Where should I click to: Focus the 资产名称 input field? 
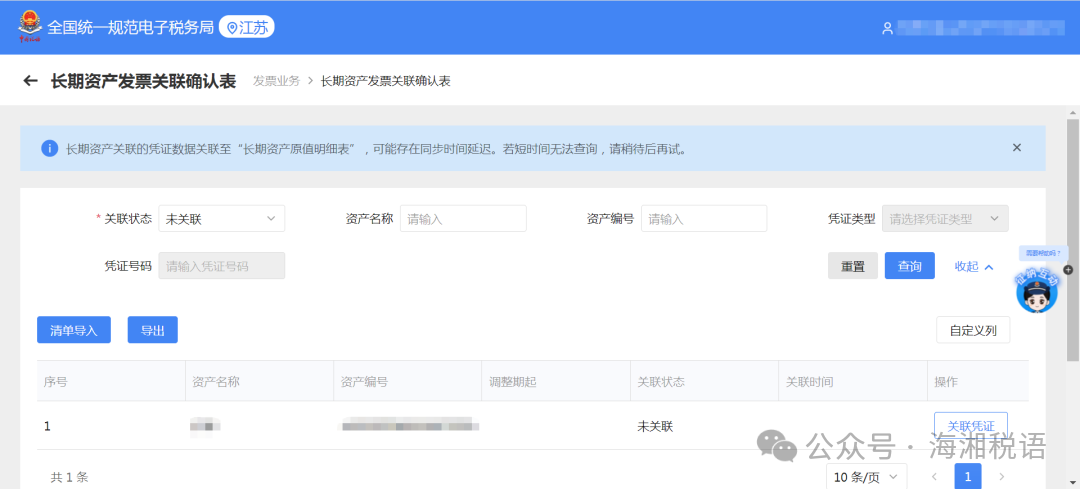coord(463,219)
